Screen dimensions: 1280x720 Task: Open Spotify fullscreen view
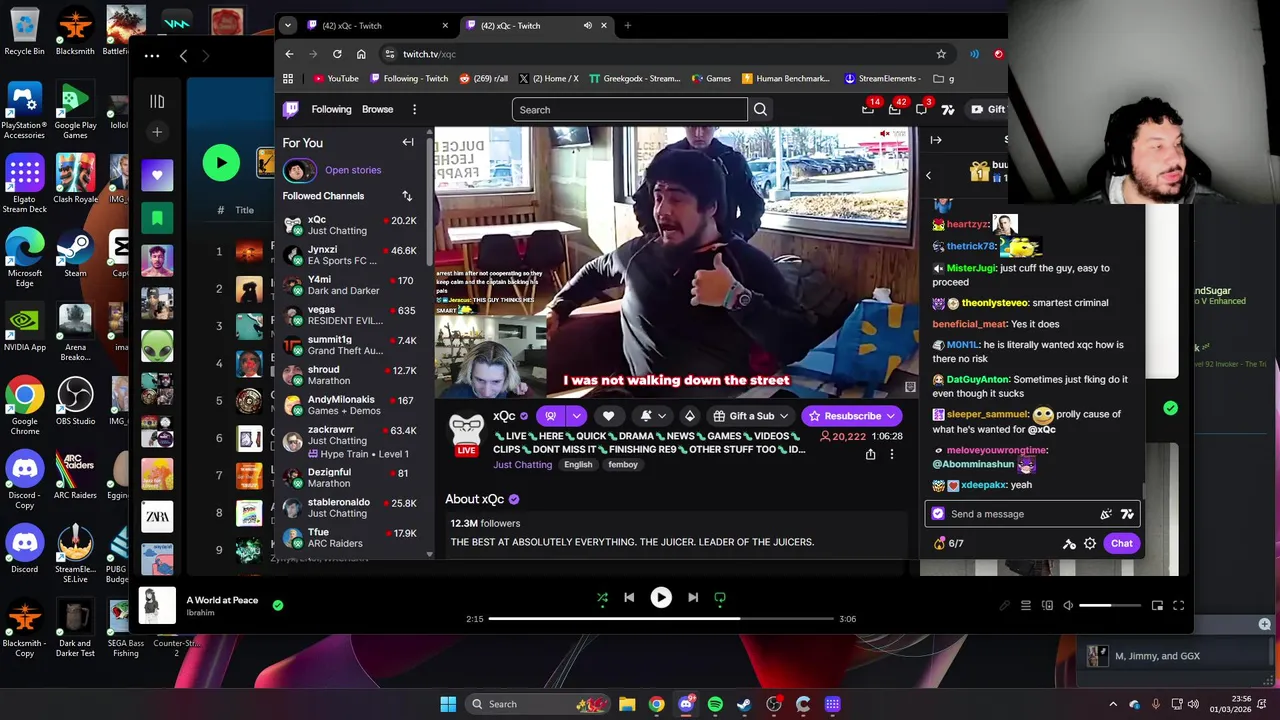(x=1178, y=605)
